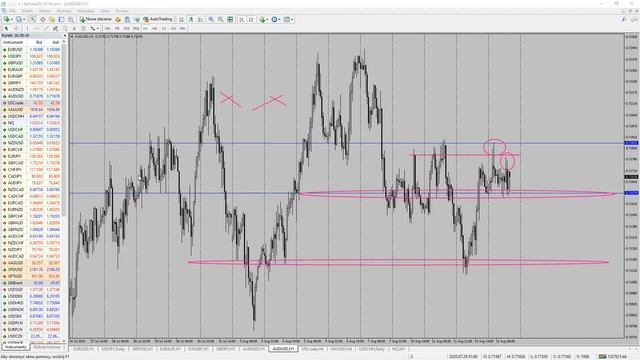
Task: Switch to candlestick chart display
Action: [x=191, y=19]
